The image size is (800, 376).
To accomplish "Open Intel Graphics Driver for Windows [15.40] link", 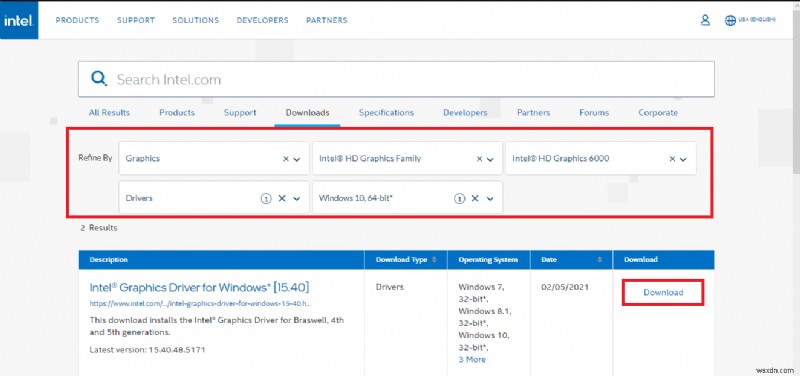I will pyautogui.click(x=199, y=287).
